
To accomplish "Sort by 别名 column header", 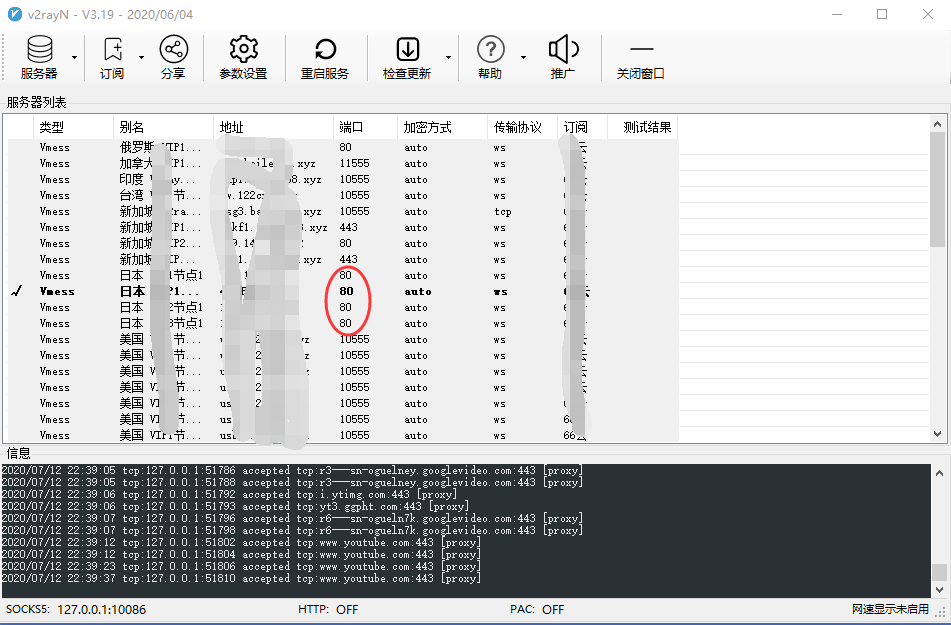I will click(x=163, y=127).
